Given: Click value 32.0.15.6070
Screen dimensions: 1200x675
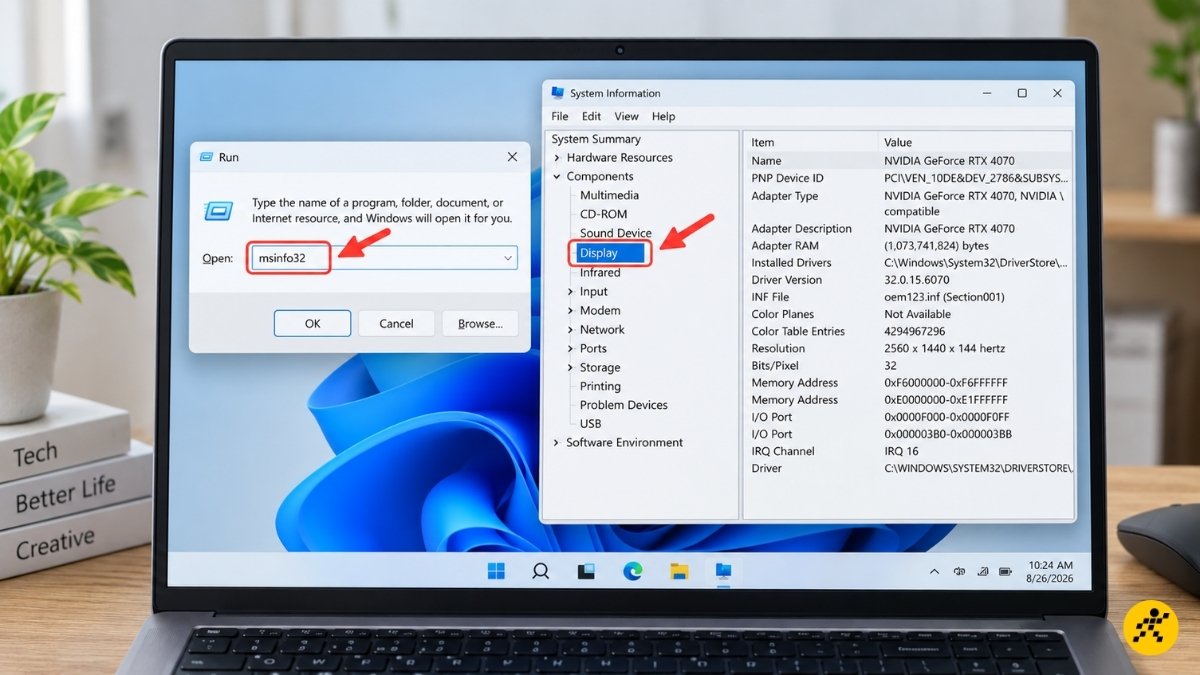Looking at the screenshot, I should click(x=917, y=280).
